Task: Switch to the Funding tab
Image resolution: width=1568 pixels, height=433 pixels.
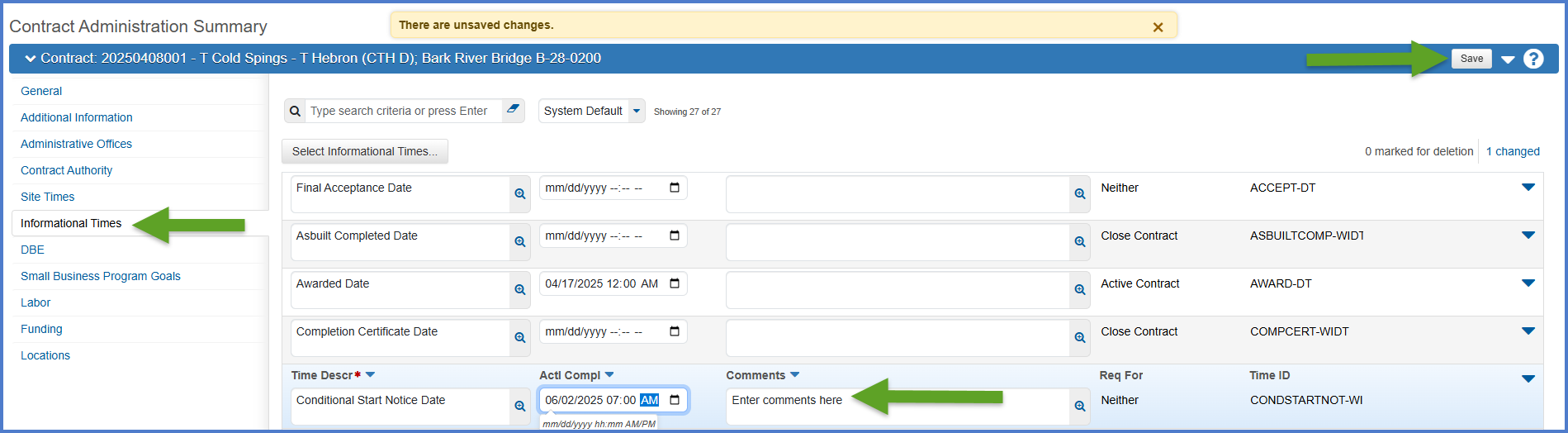Action: click(41, 329)
